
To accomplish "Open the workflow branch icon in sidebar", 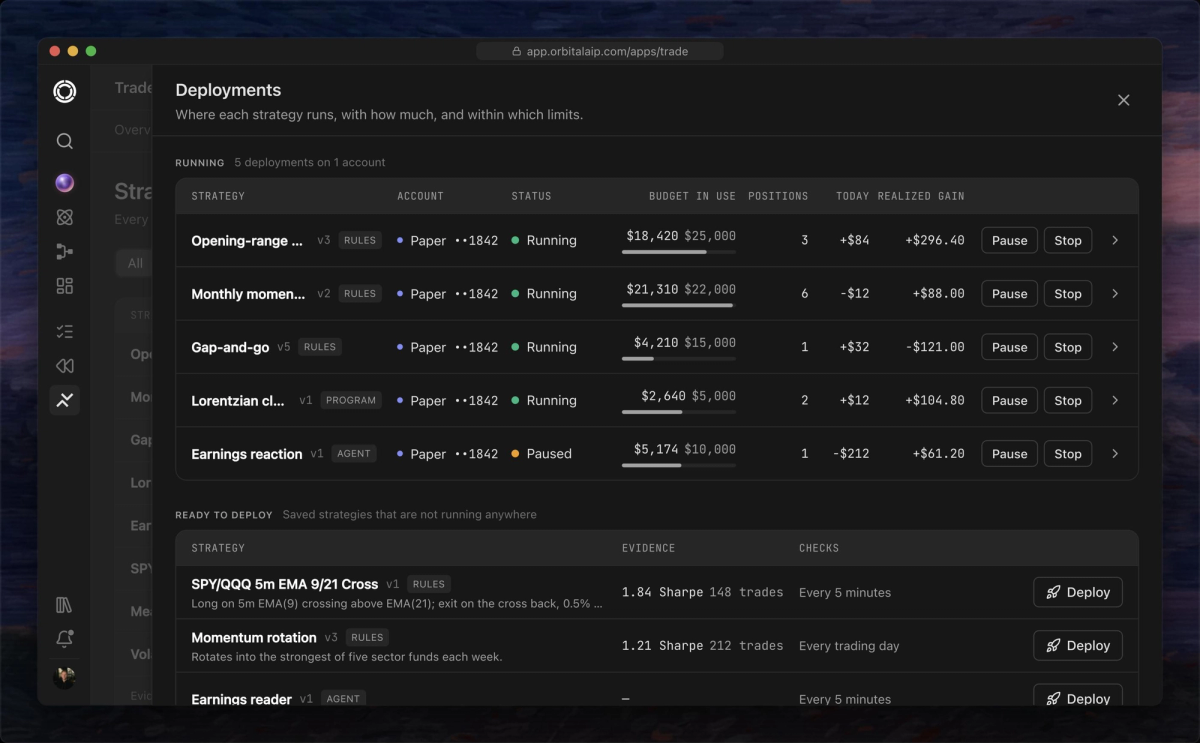I will (x=65, y=252).
